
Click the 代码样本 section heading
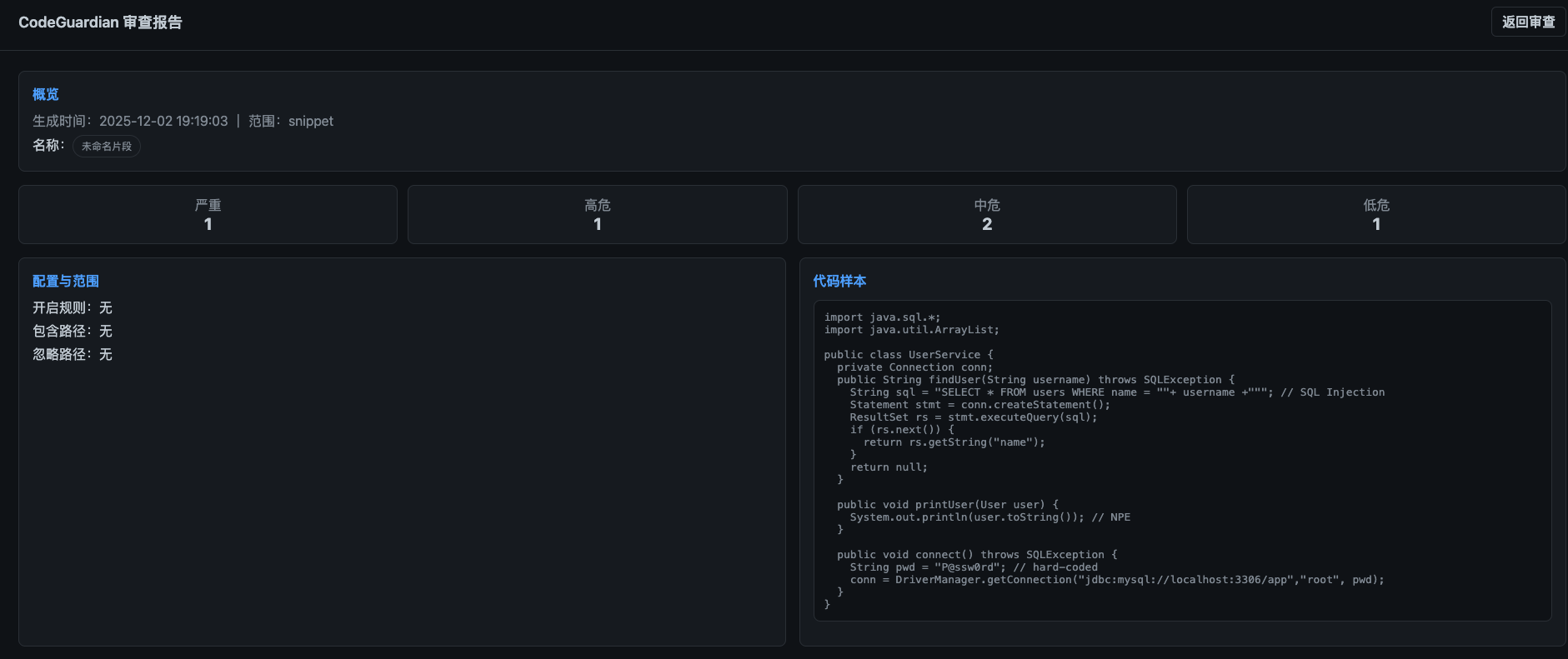coord(839,282)
